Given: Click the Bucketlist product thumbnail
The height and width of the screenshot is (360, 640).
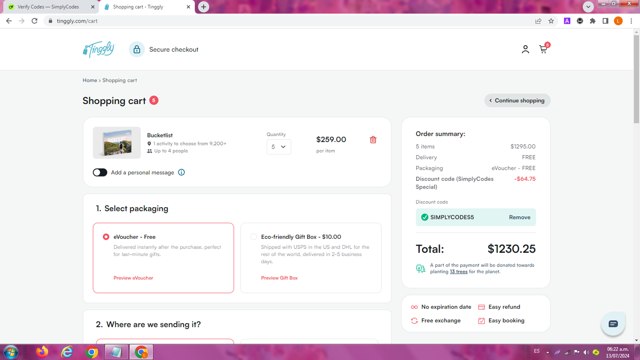Looking at the screenshot, I should 117,142.
